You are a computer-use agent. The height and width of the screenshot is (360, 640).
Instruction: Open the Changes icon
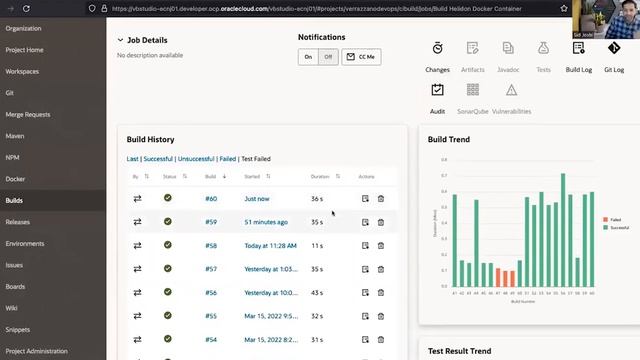[x=437, y=48]
